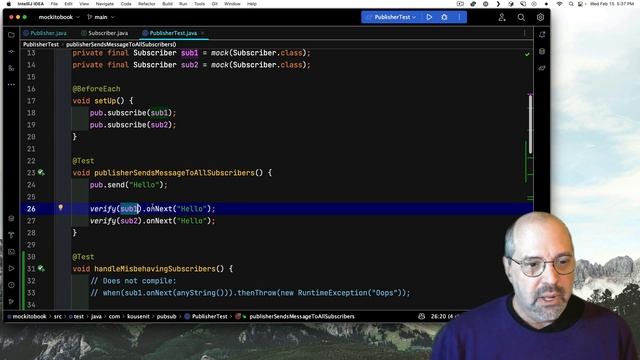Open Gradle tool window icon on right sidebar

click(x=542, y=68)
